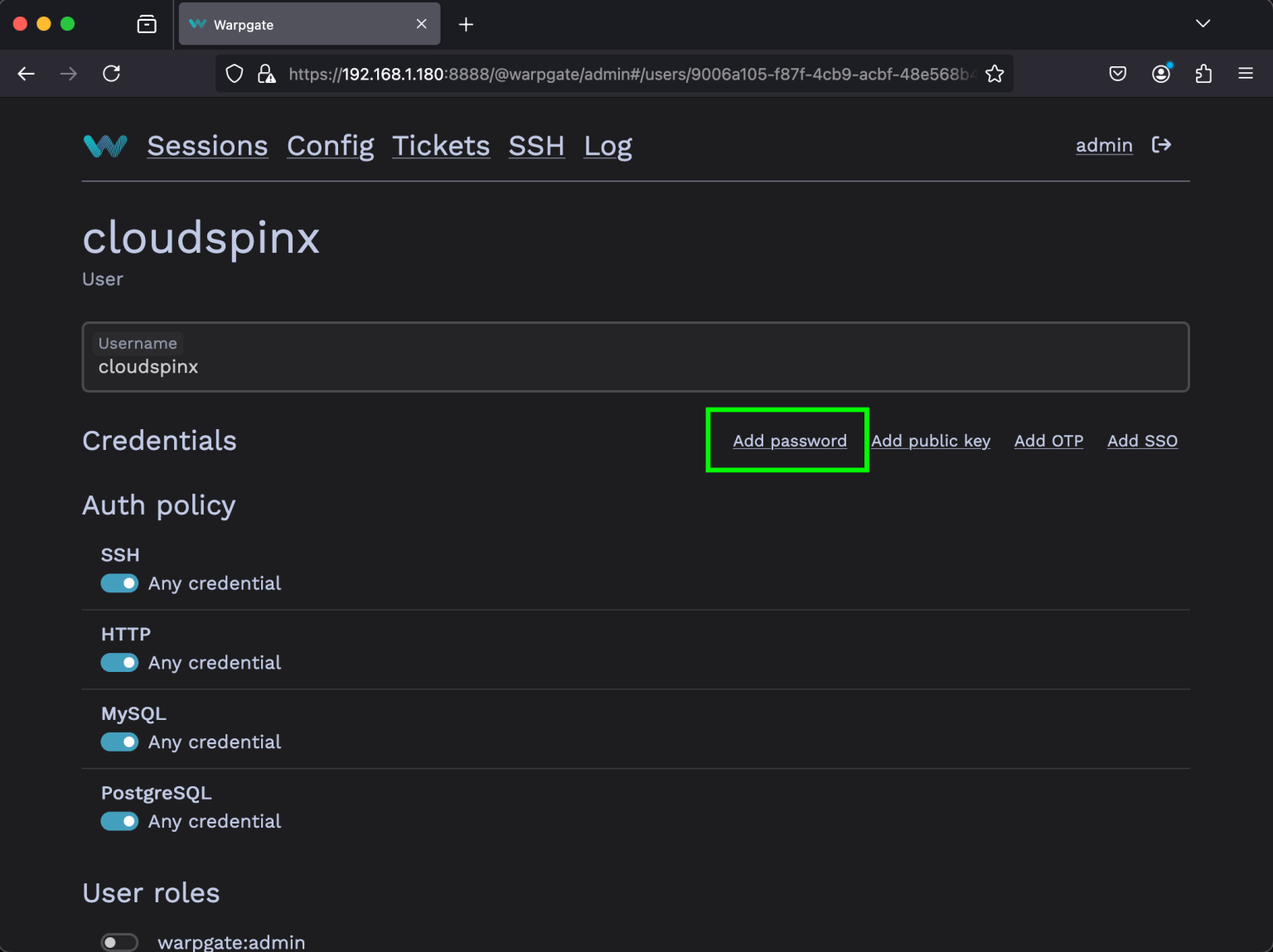1273x952 pixels.
Task: Open the Firefox account icon
Action: pyautogui.click(x=1161, y=74)
